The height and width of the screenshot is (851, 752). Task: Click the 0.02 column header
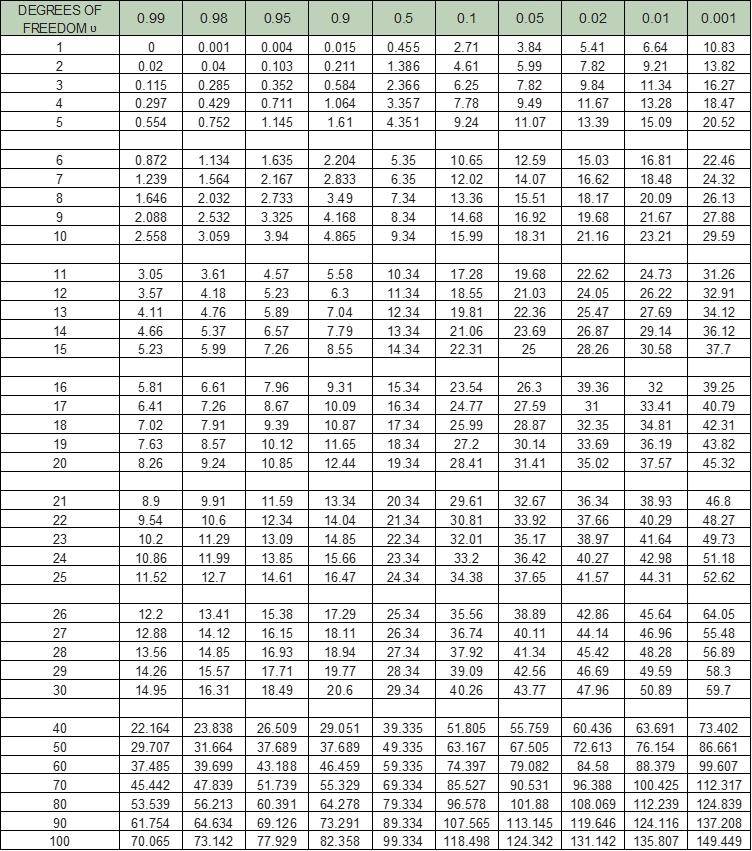click(592, 18)
